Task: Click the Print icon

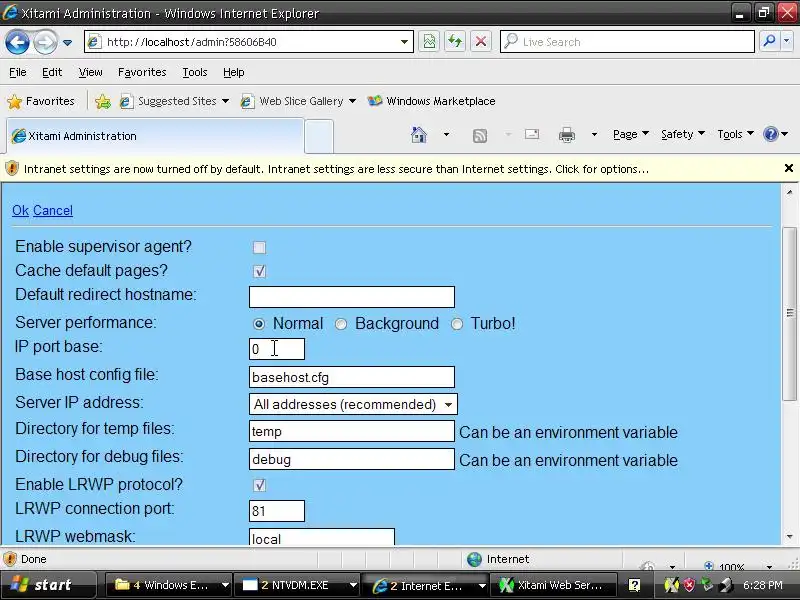Action: [566, 135]
